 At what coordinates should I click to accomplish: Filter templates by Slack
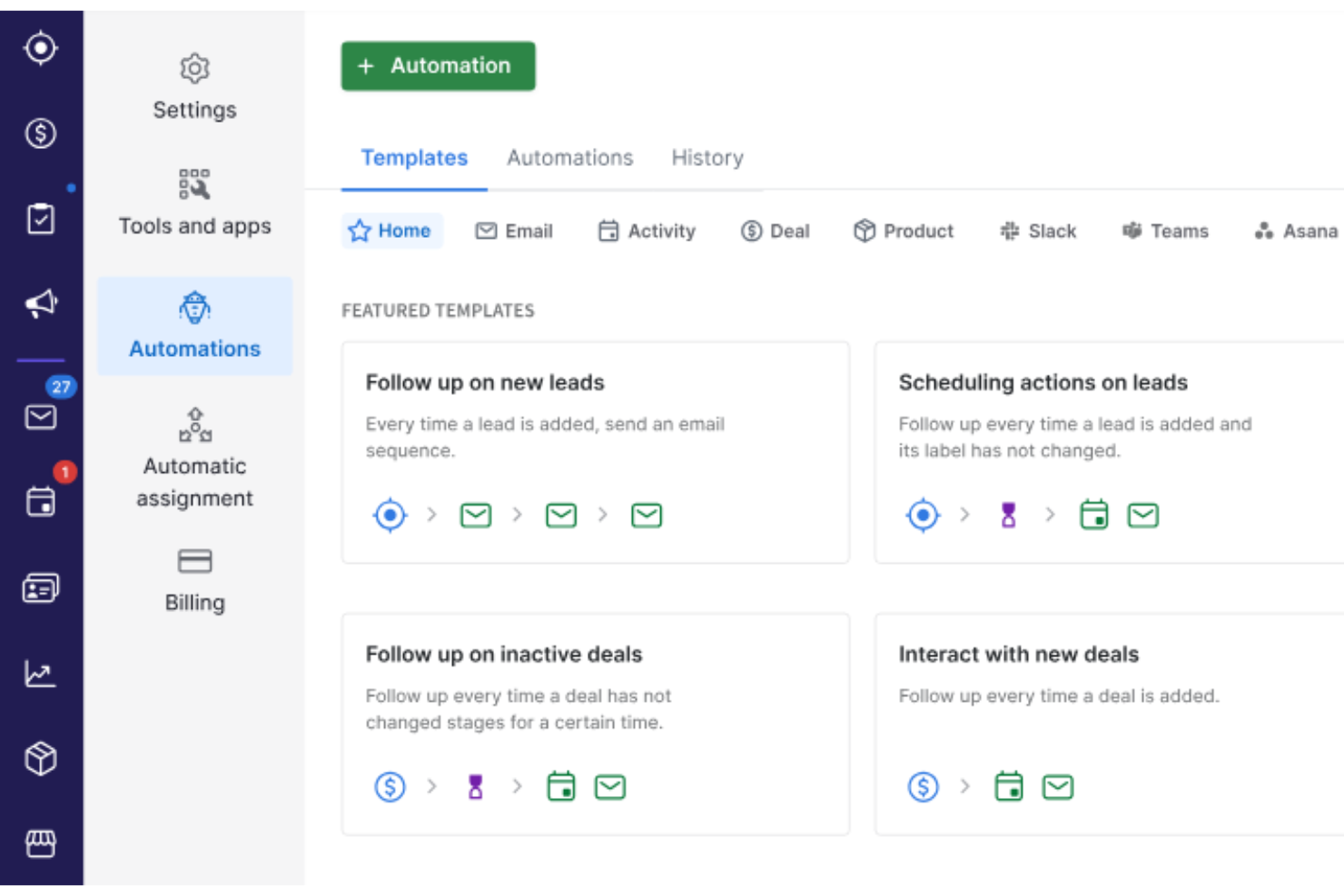tap(1038, 231)
